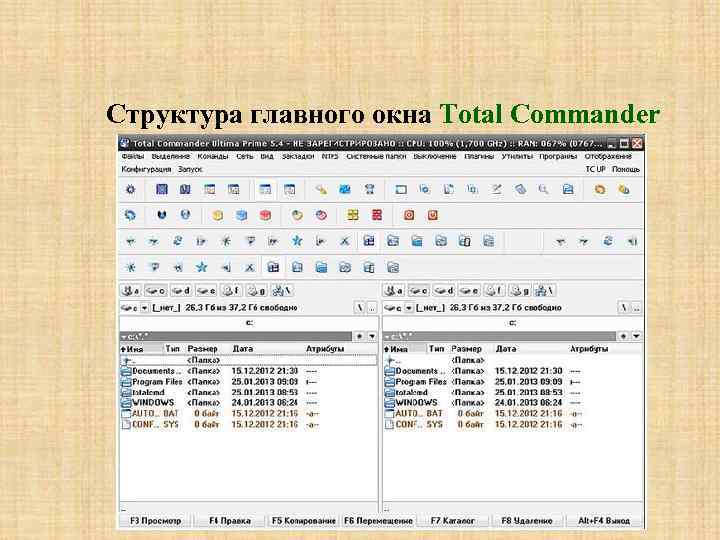Viewport: 720px width, 540px height.
Task: Click the magnifier search icon in toolbar
Action: (x=543, y=189)
